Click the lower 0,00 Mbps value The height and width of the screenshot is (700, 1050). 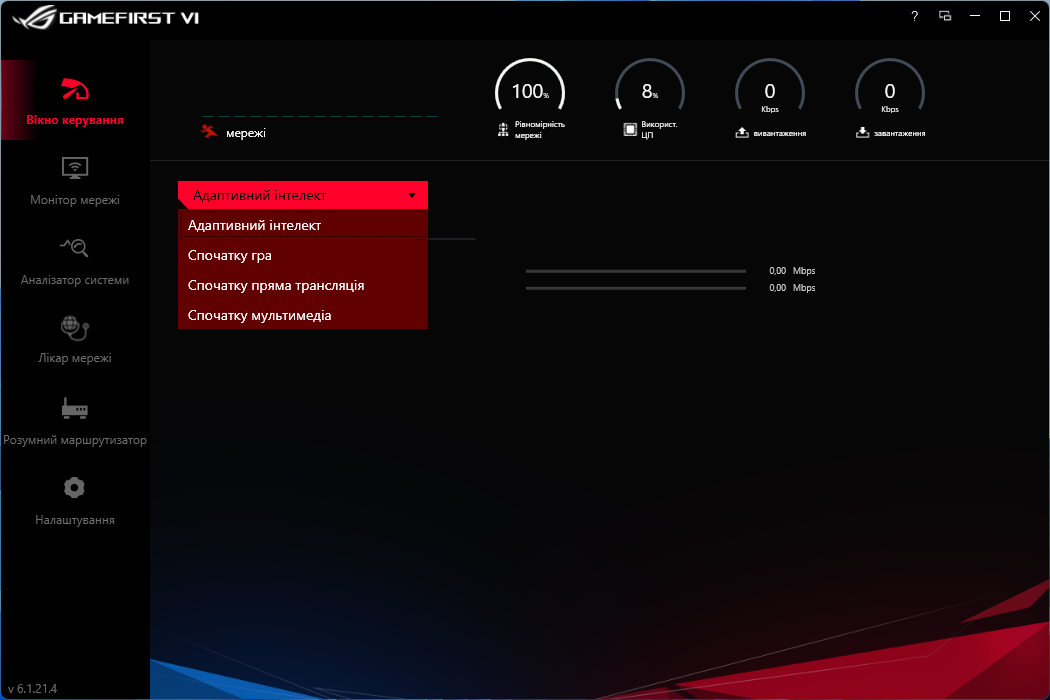(792, 287)
